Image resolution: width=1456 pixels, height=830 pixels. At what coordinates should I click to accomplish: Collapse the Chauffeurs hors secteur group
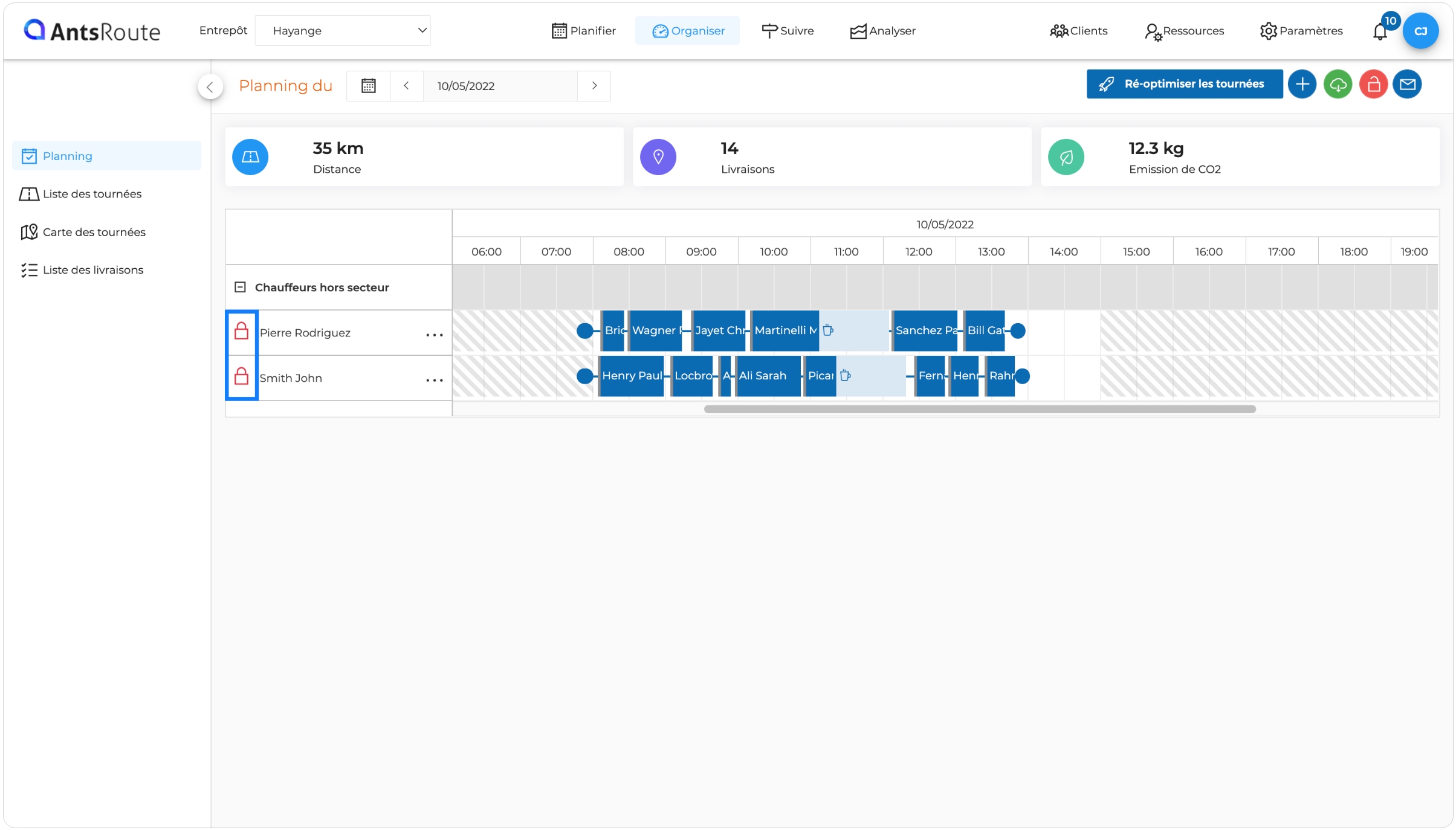click(240, 287)
